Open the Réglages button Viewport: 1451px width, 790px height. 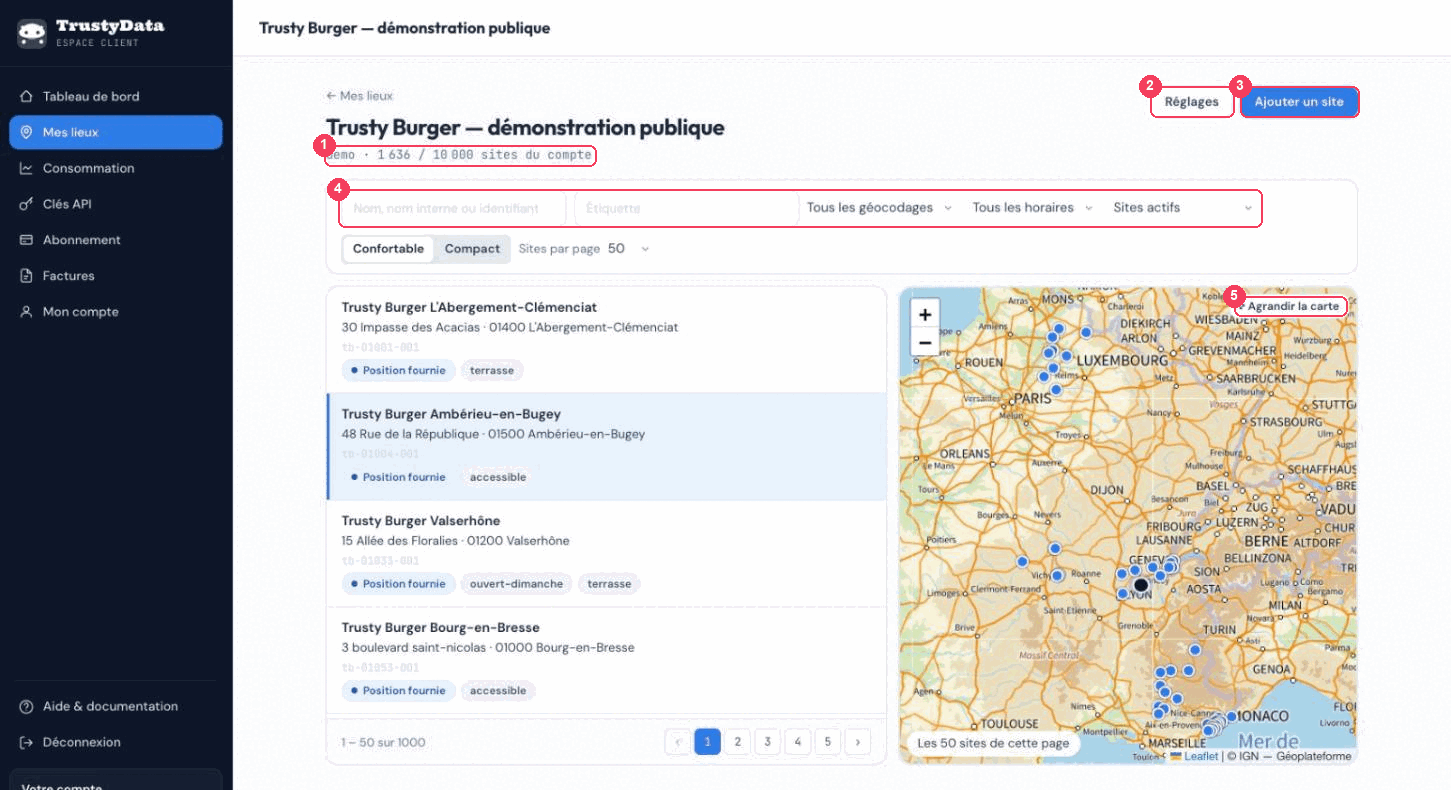point(1192,102)
